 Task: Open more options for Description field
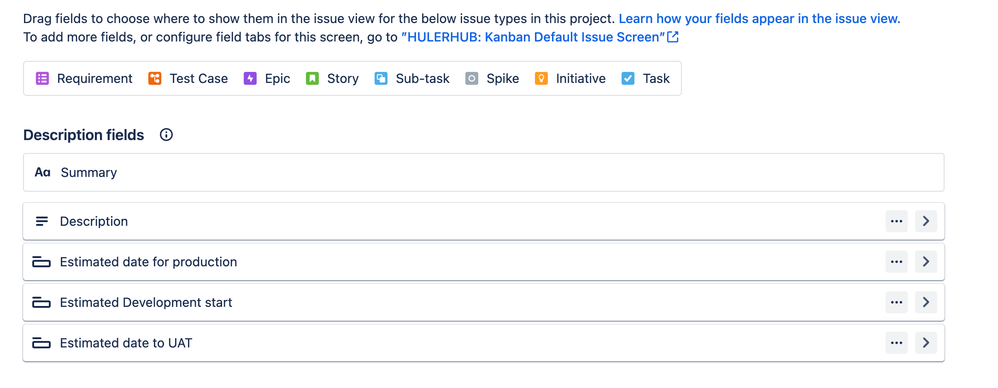tap(897, 221)
